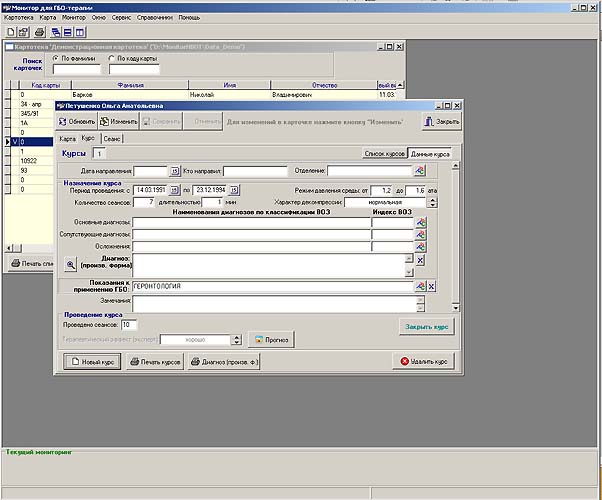
Task: Open calendar for 'Дата направления' field
Action: coord(175,171)
